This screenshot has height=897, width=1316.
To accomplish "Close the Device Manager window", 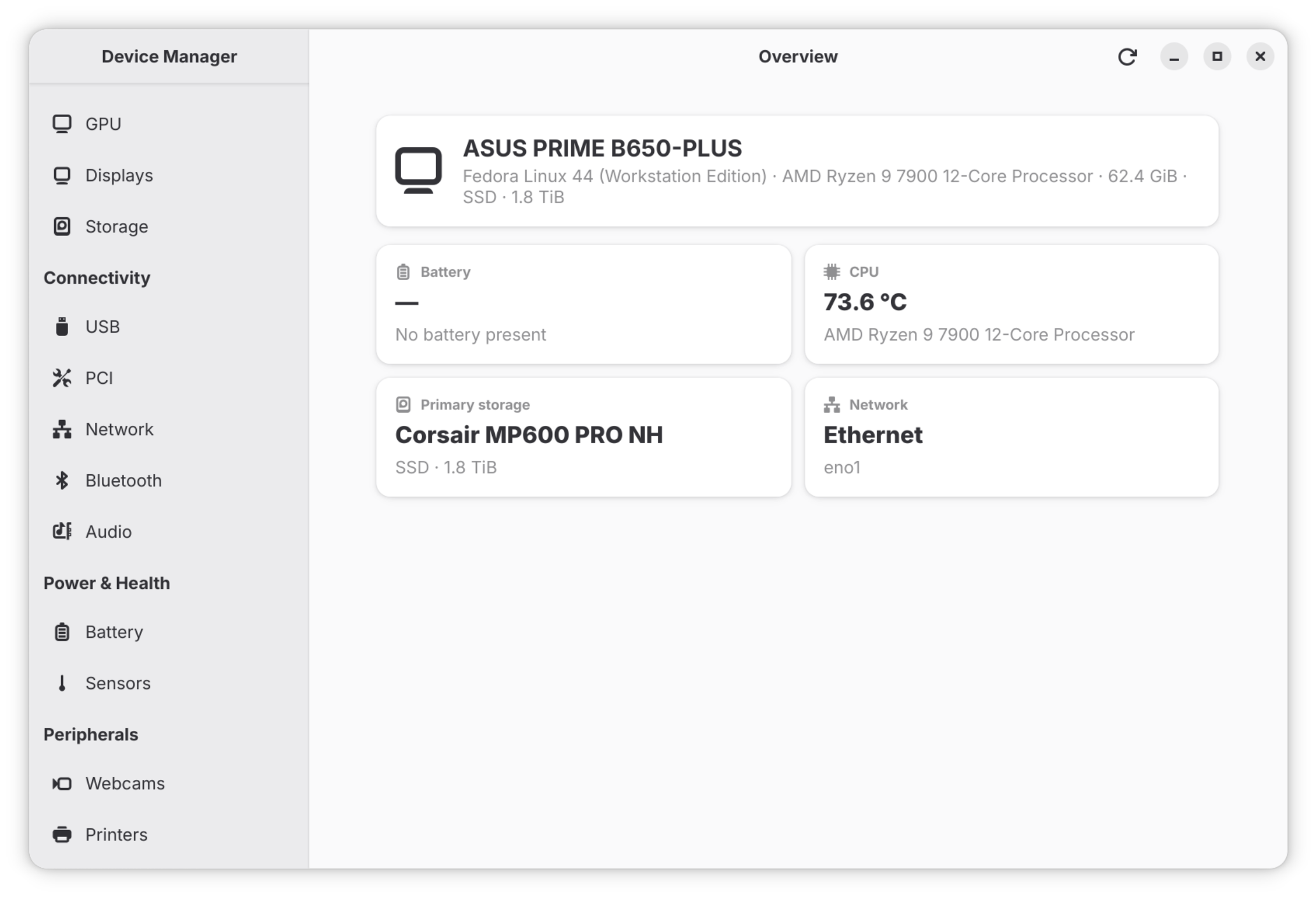I will tap(1260, 56).
